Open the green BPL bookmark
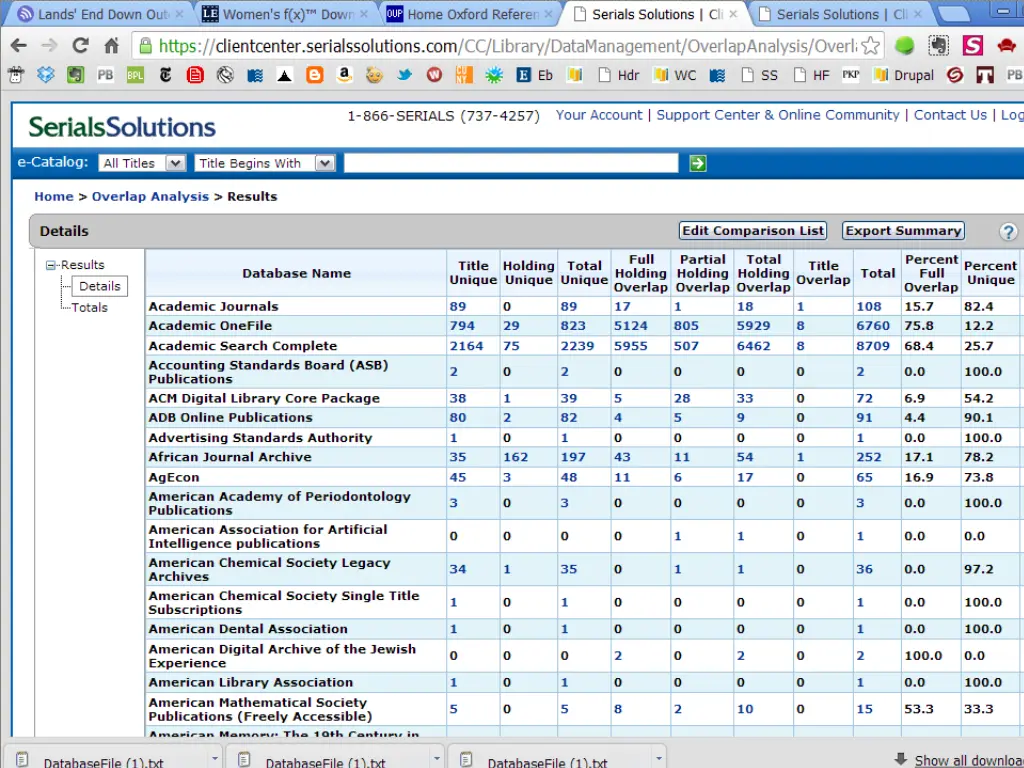Screen dimensions: 1024x768 click(135, 75)
